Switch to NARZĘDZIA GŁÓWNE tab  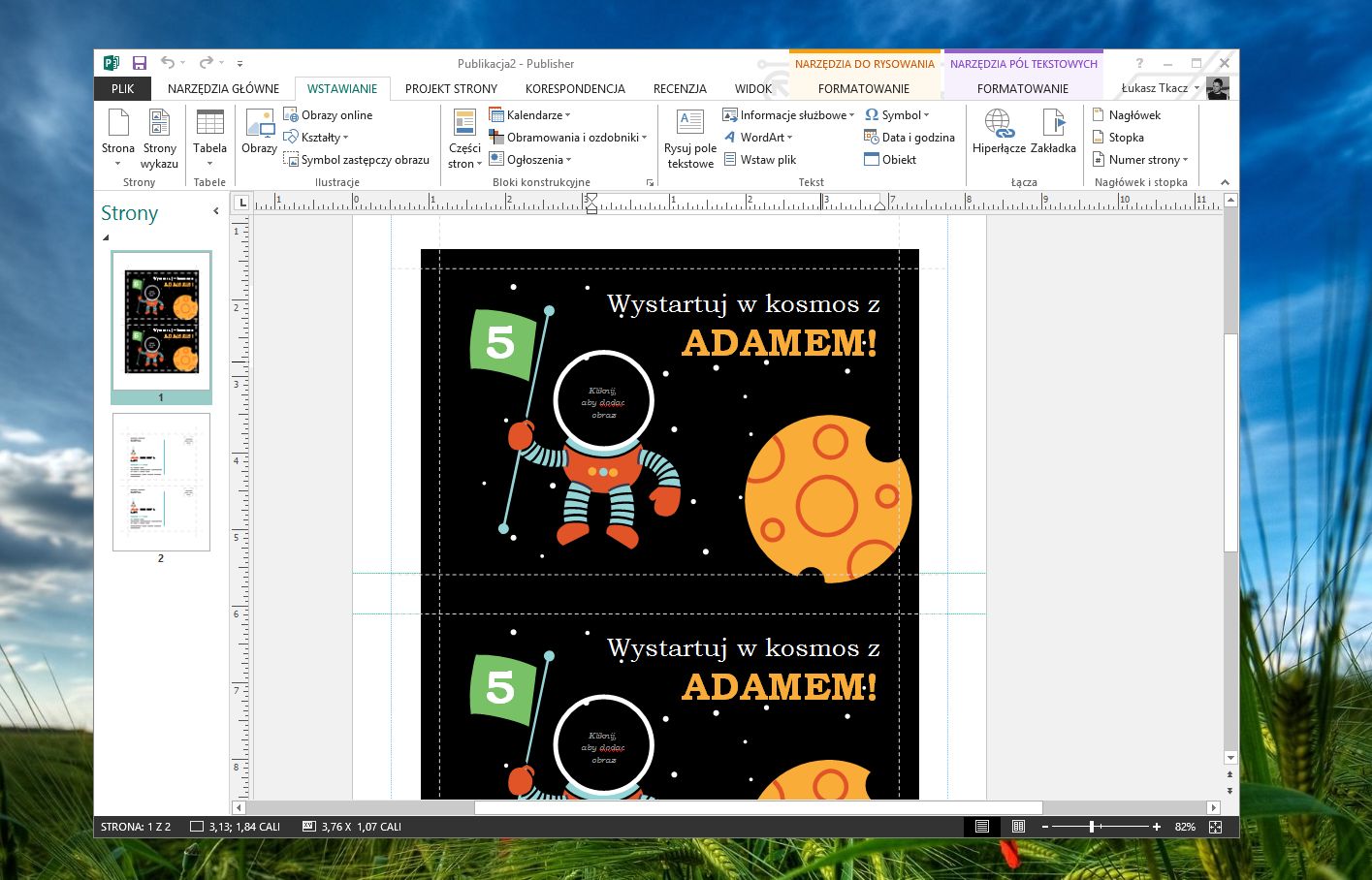[x=223, y=88]
